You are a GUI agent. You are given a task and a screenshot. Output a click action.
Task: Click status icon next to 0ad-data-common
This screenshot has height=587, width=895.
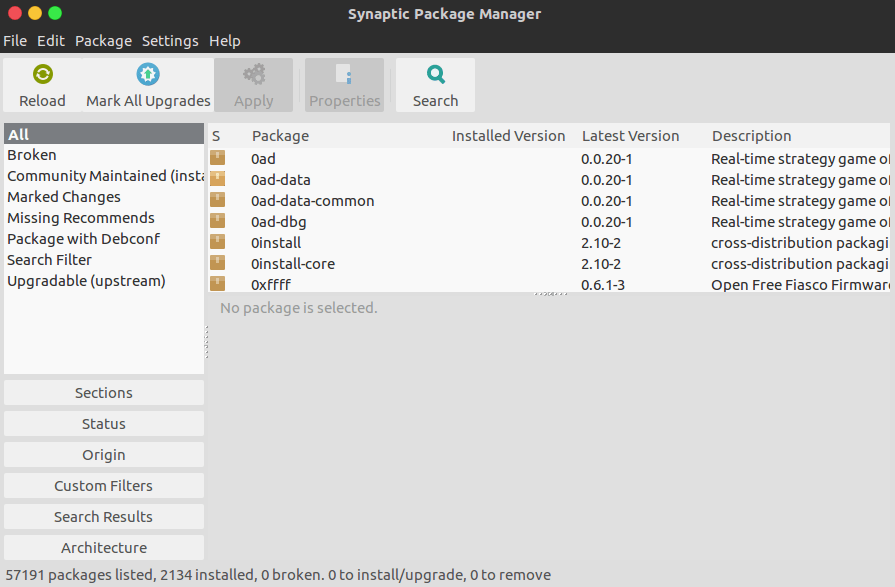click(217, 200)
